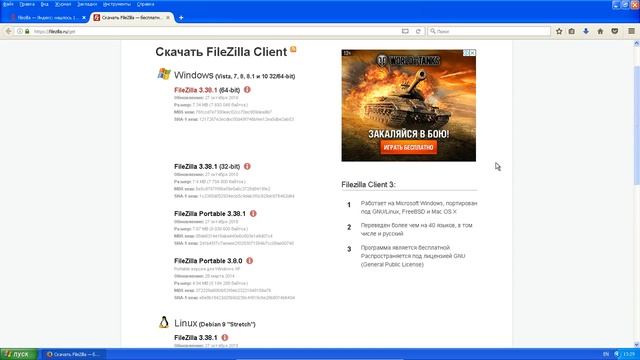The width and height of the screenshot is (640, 360).
Task: Toggle reader view icon in address bar
Action: (x=405, y=31)
